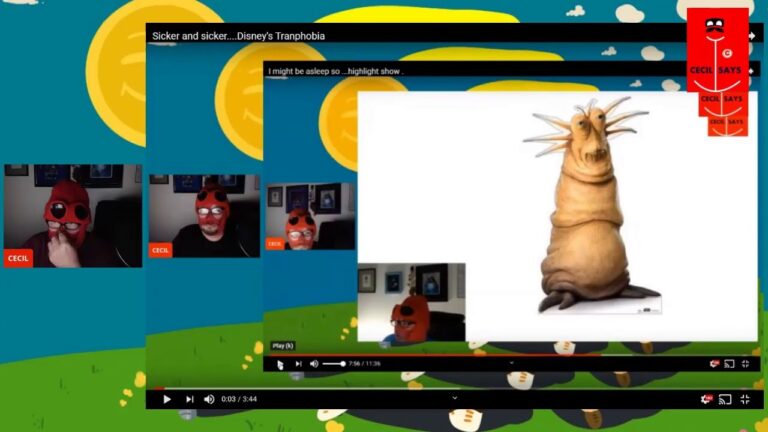Expand the chevron in inner player control bar
Screen dimensions: 768x432
(x=511, y=363)
